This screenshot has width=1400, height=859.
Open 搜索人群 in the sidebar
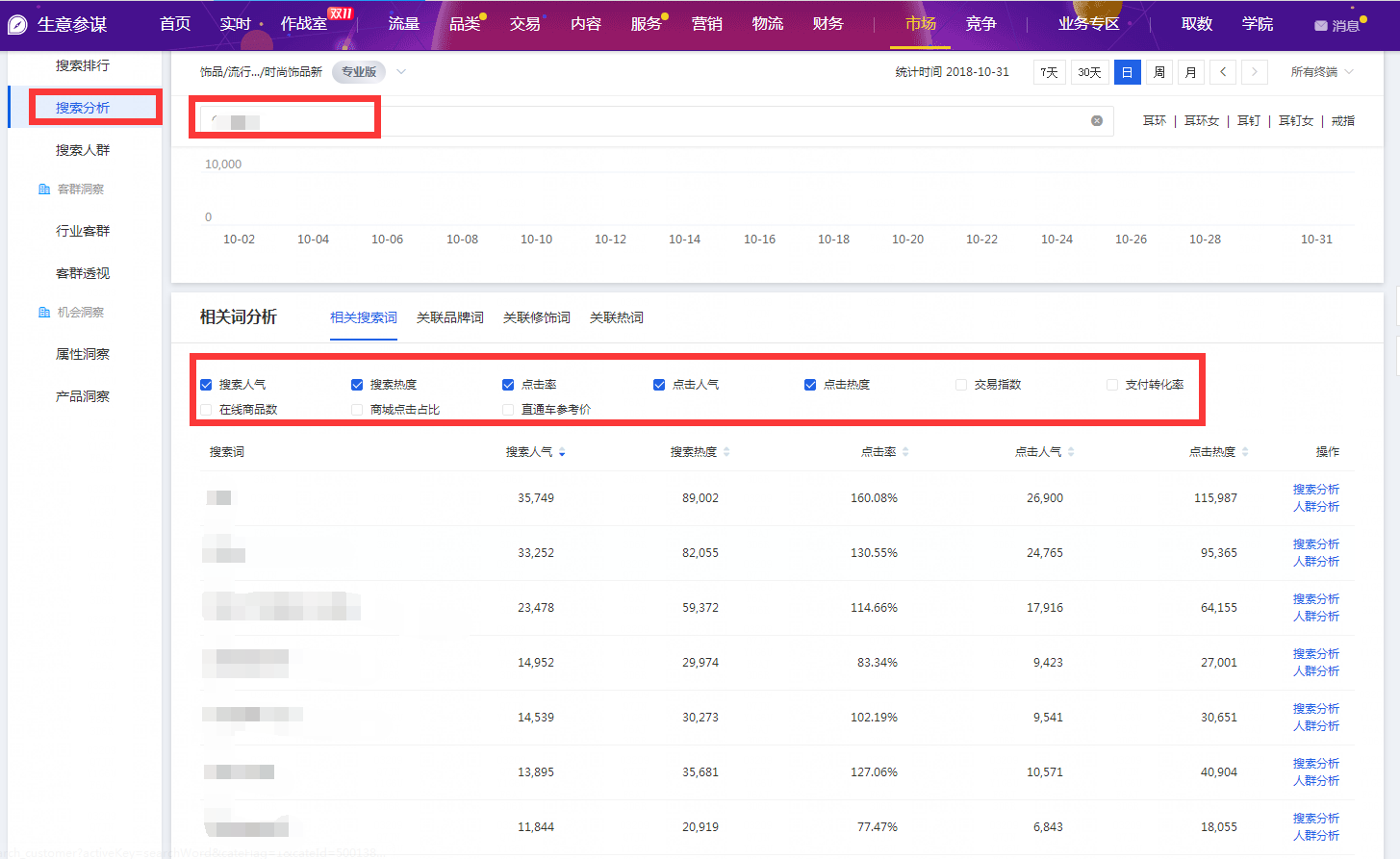(x=83, y=150)
